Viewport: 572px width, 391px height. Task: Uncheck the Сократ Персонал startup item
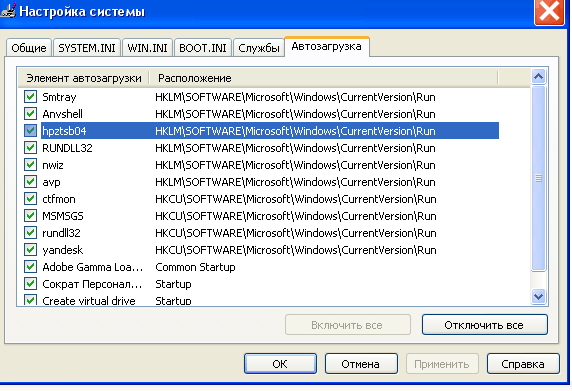[x=31, y=284]
